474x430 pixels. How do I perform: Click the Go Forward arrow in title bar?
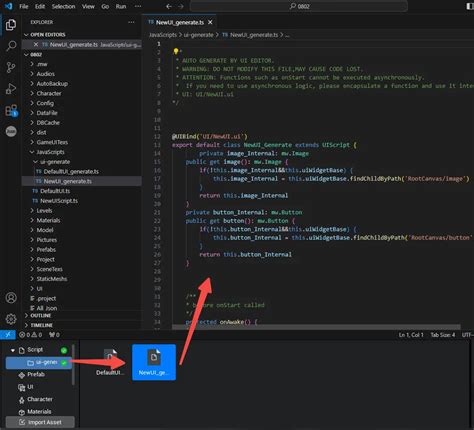[x=181, y=6]
